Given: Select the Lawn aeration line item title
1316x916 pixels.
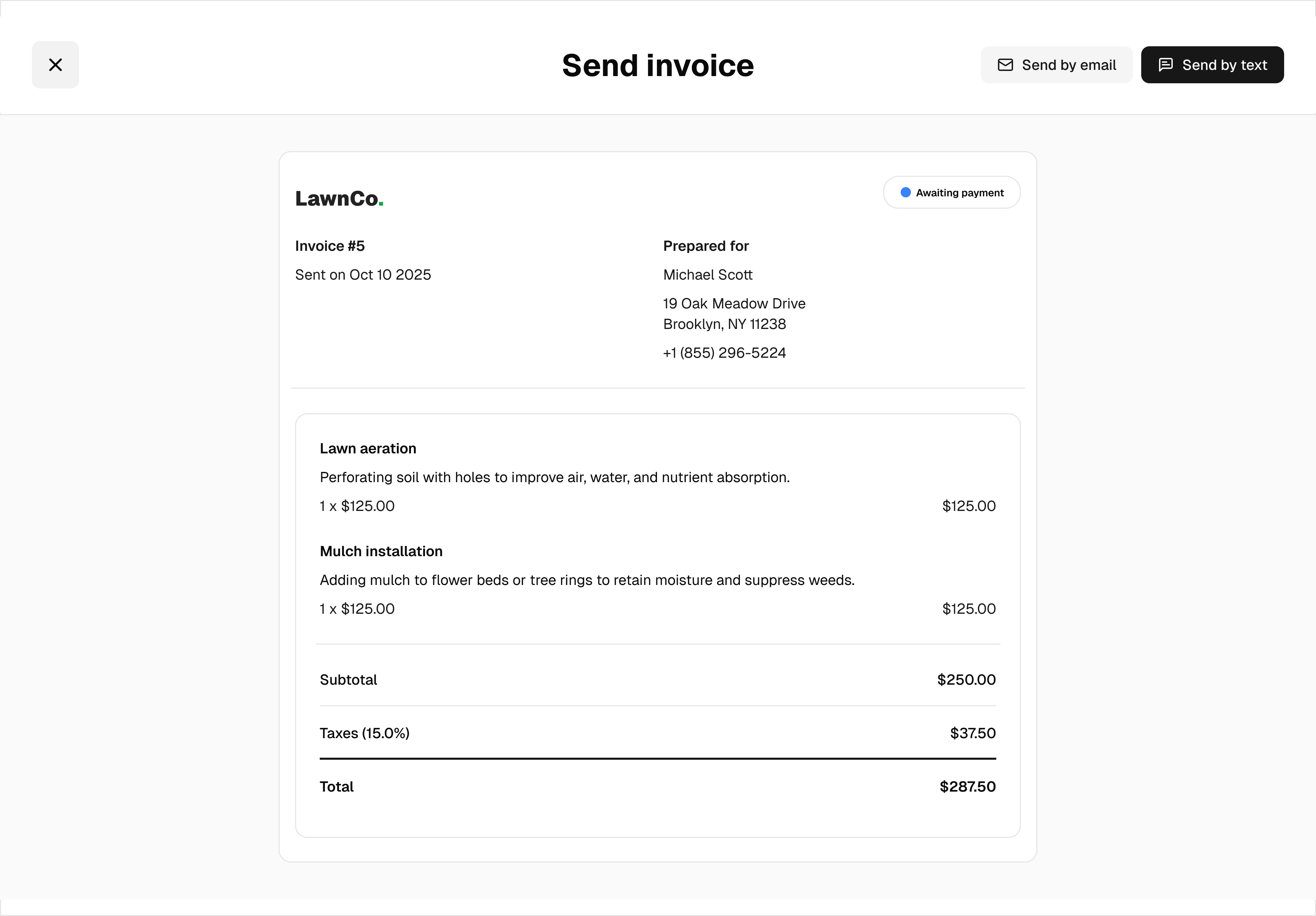Looking at the screenshot, I should tap(367, 448).
